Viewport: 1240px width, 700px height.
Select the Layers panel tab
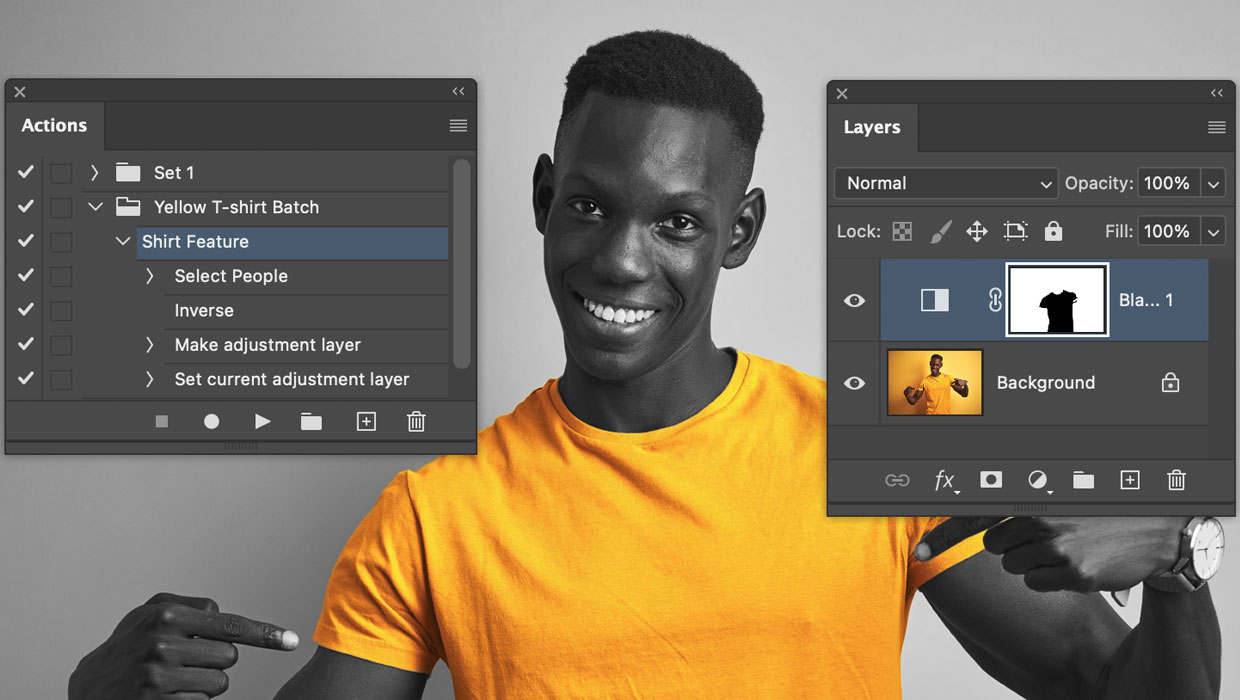coord(872,128)
